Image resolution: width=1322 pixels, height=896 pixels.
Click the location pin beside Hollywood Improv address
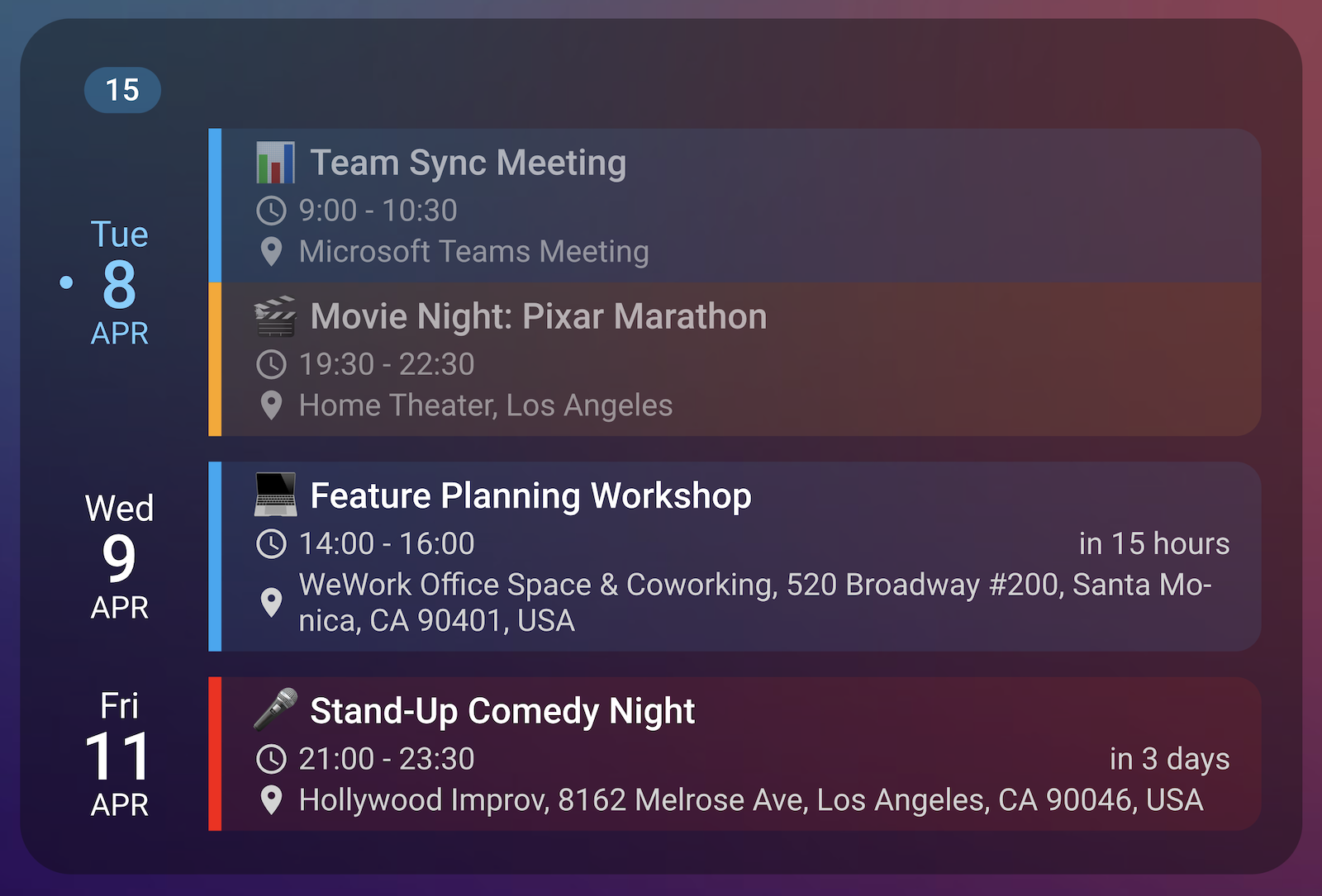(x=271, y=799)
